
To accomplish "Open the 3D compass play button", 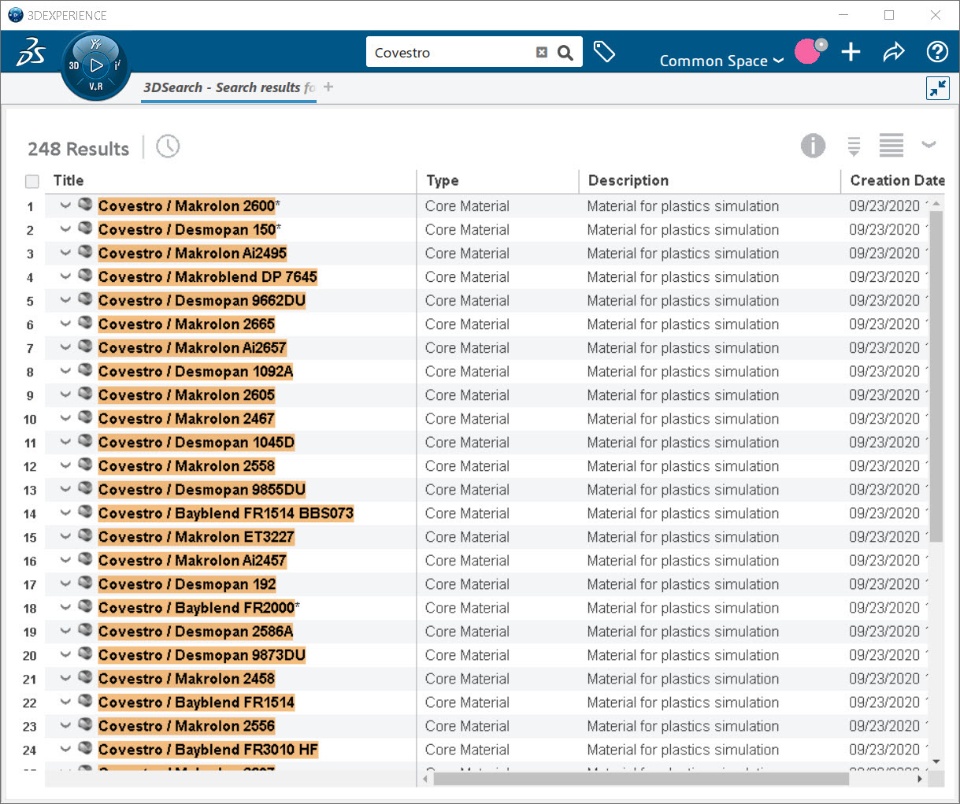I will tap(96, 66).
